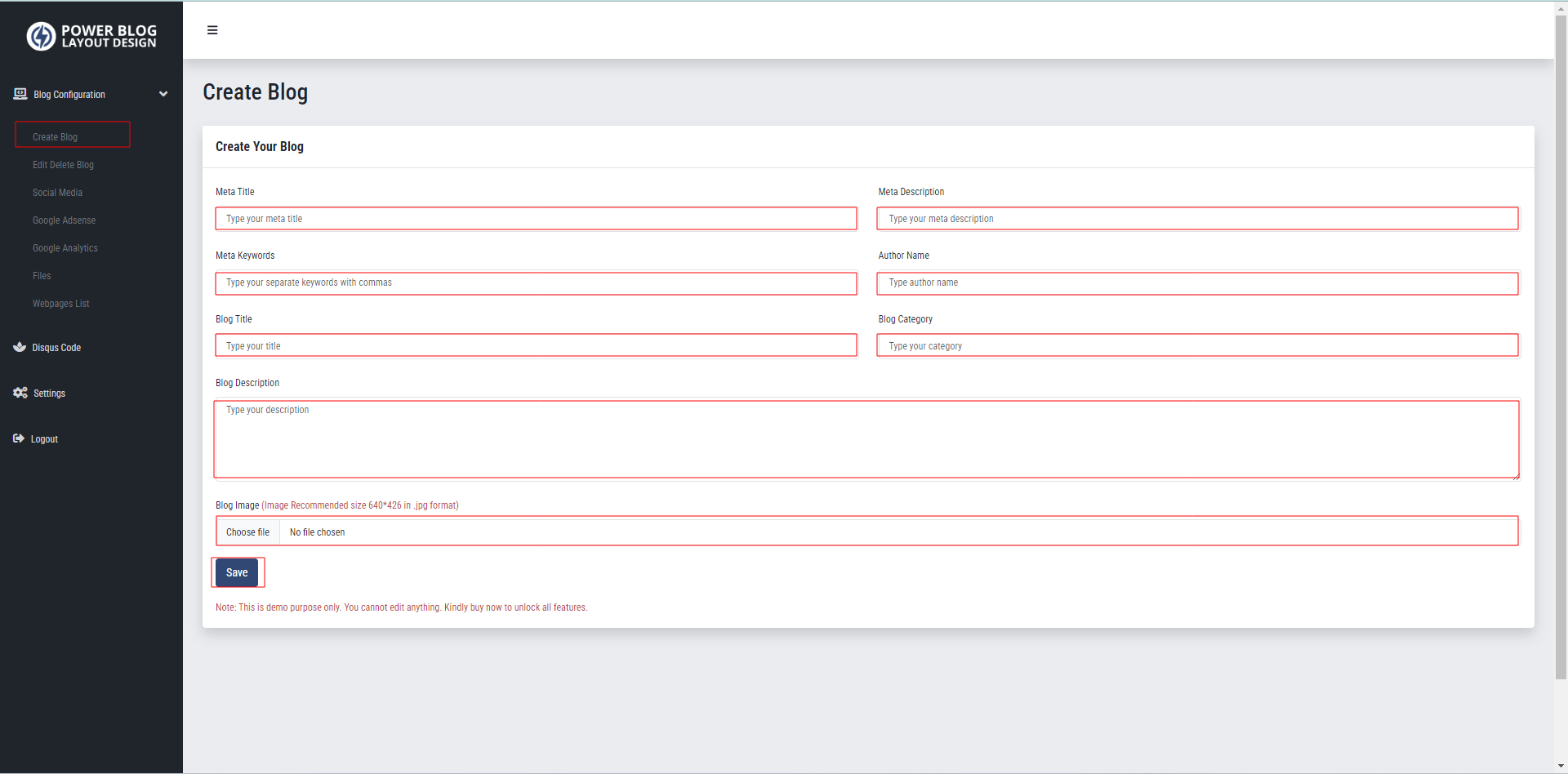Image resolution: width=1568 pixels, height=774 pixels.
Task: Click the Logout exit icon
Action: point(19,438)
